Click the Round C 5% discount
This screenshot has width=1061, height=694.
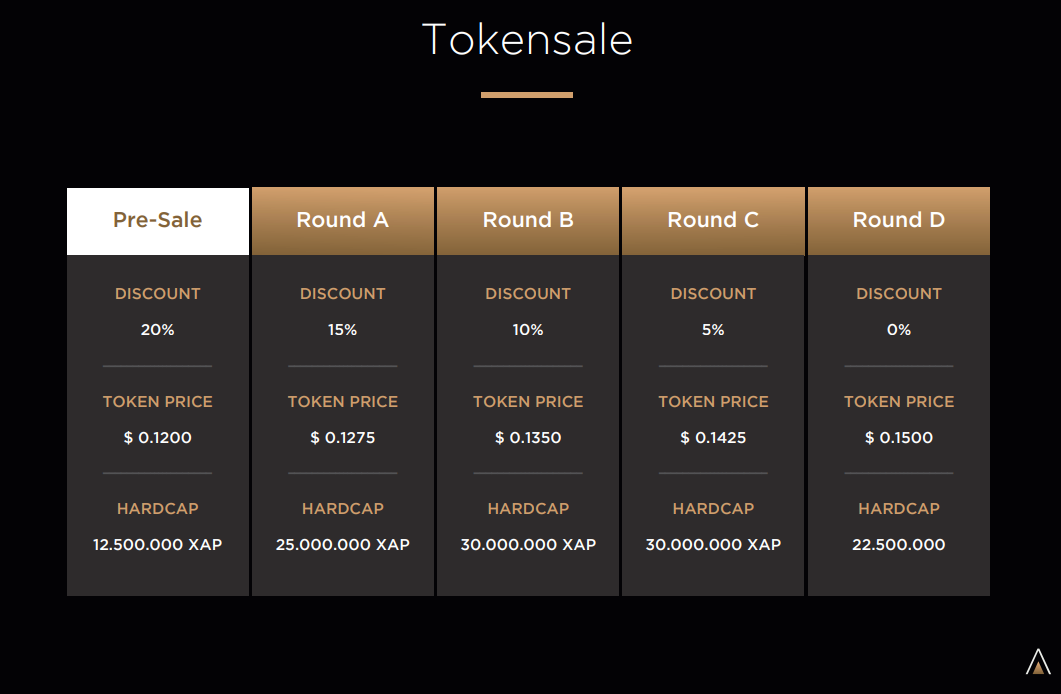coord(713,329)
